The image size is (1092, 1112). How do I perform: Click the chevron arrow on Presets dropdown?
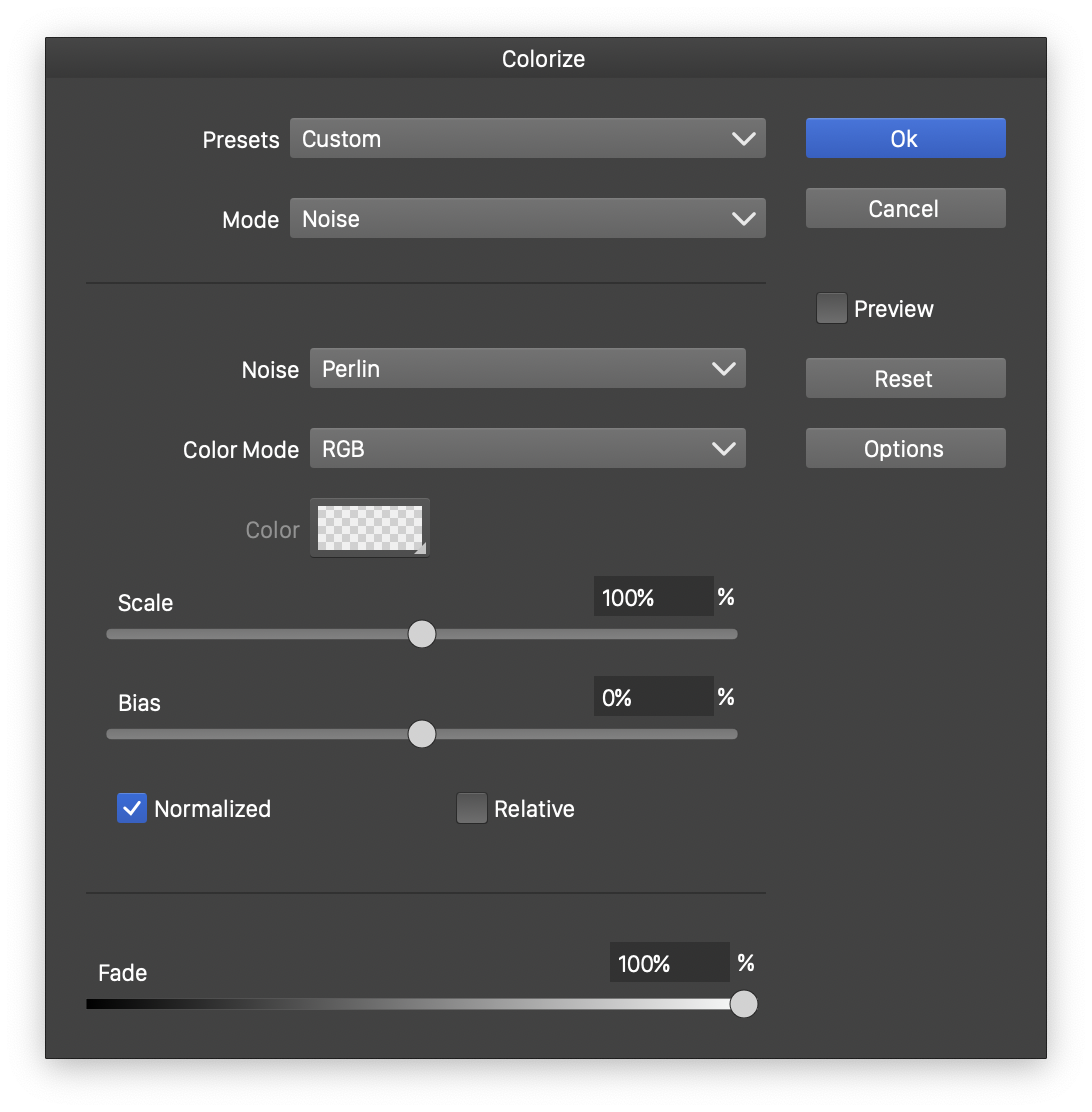point(743,139)
